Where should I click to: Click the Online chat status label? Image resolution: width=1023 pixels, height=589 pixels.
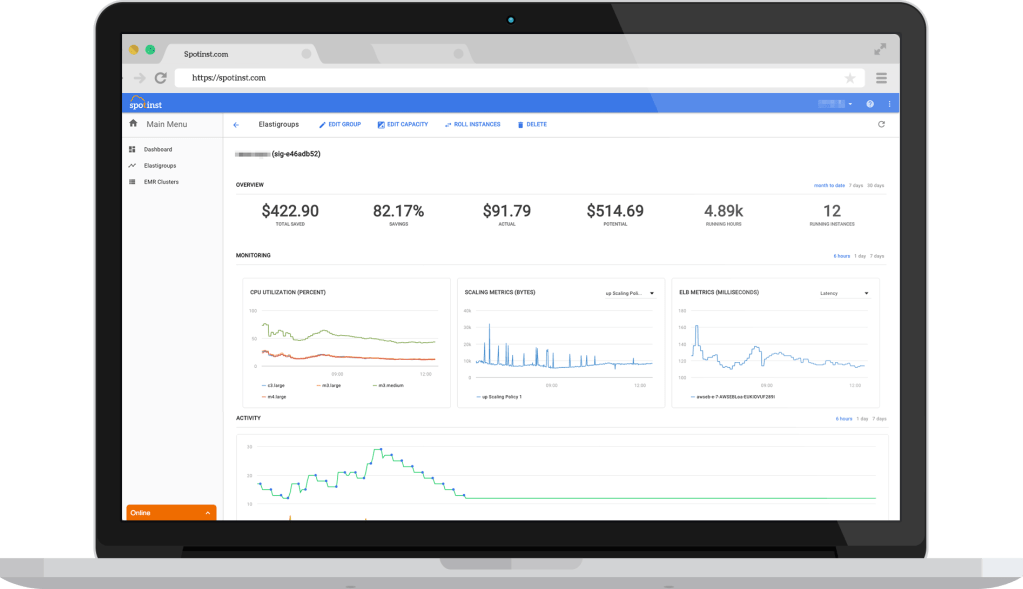pyautogui.click(x=140, y=513)
